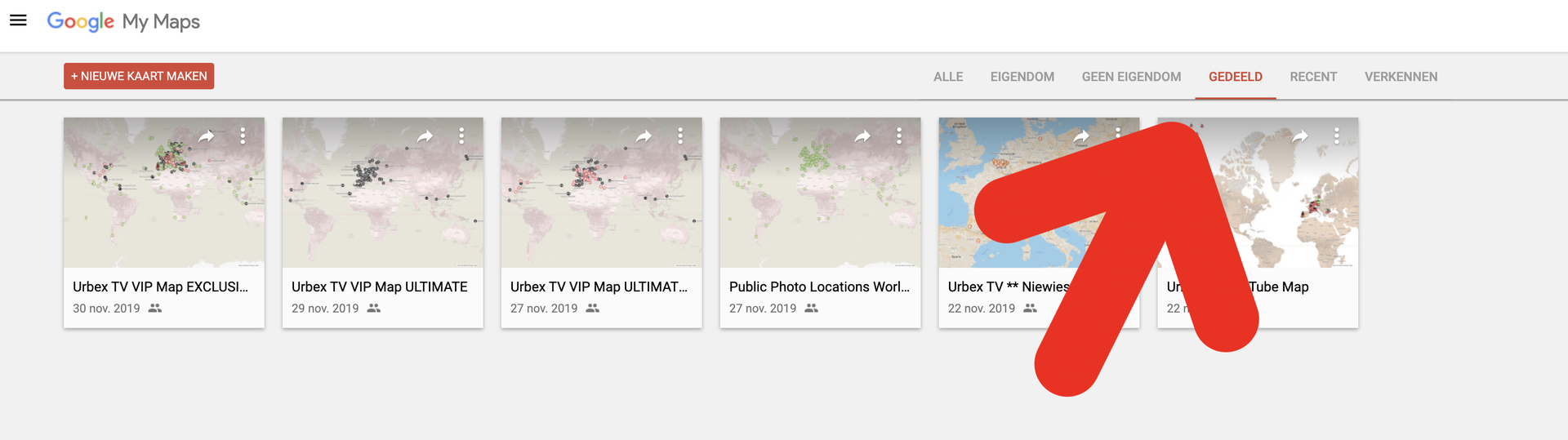Open more options on Urbex TV VIP Map ULTIMAT...
This screenshot has width=1568, height=440.
tap(680, 136)
